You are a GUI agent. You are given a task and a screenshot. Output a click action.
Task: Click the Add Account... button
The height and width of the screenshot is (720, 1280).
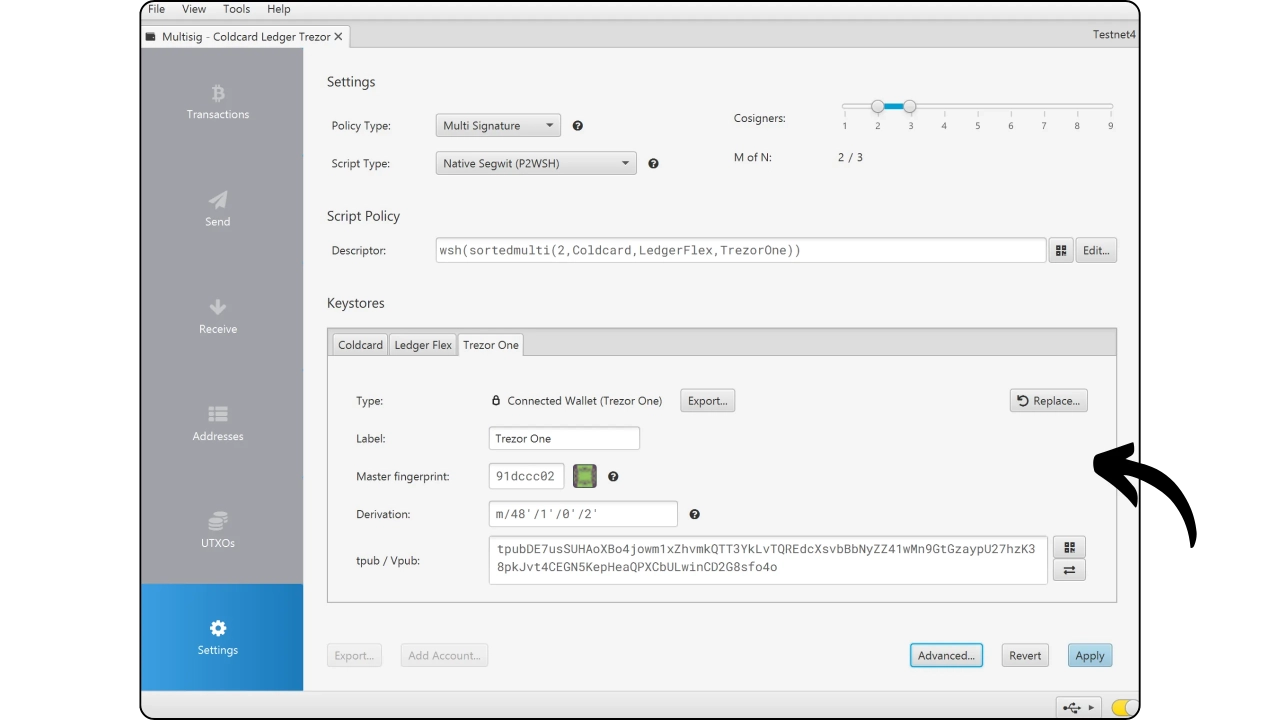[444, 656]
